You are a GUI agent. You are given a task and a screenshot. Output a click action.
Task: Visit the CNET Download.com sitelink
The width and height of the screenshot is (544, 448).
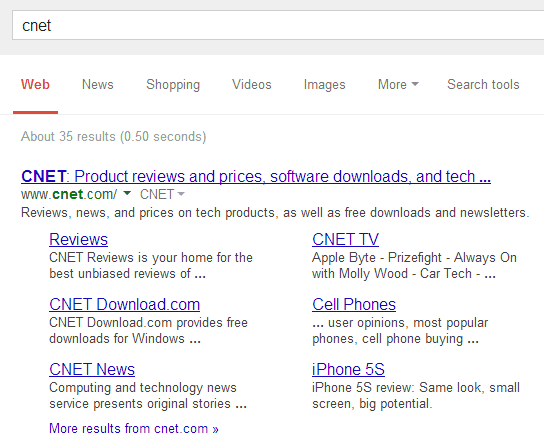(125, 304)
